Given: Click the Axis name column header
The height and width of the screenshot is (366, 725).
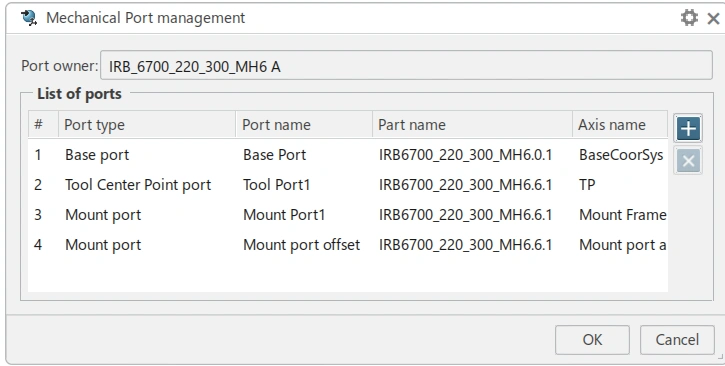Looking at the screenshot, I should point(620,124).
